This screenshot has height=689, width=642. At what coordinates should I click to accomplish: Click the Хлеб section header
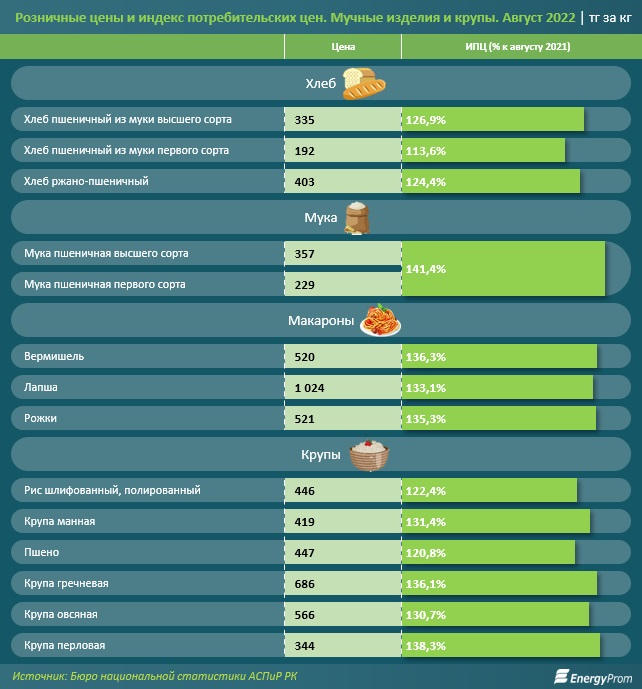tap(321, 83)
